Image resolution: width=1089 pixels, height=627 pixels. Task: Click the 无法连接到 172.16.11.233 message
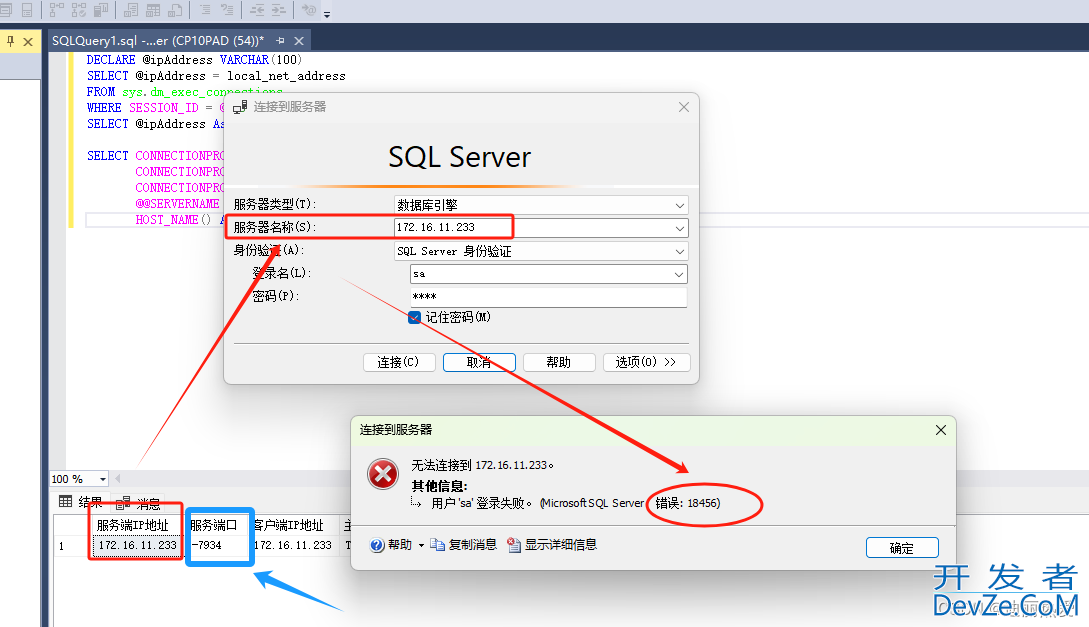482,465
